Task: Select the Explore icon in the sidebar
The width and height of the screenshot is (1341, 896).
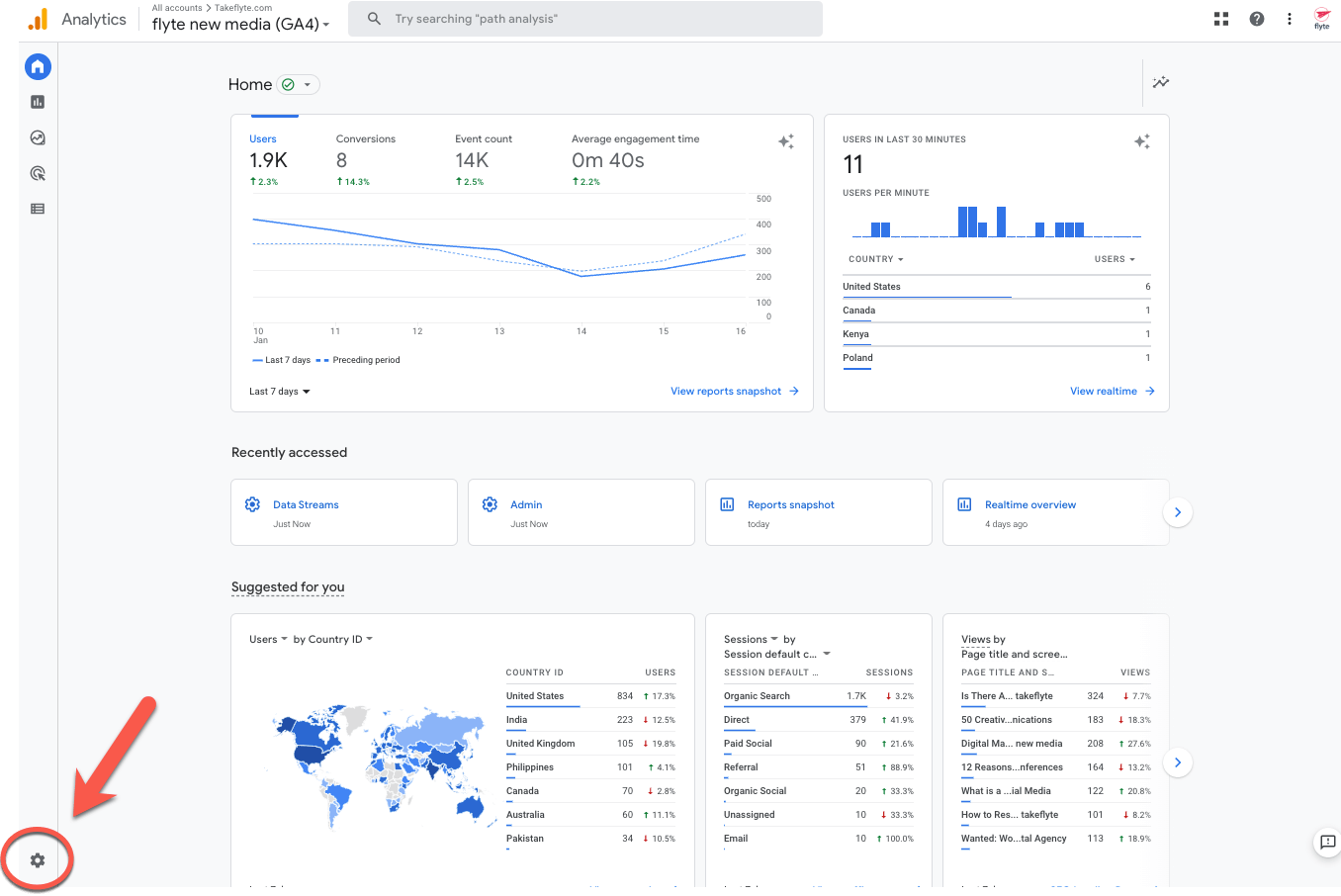Action: (x=38, y=137)
